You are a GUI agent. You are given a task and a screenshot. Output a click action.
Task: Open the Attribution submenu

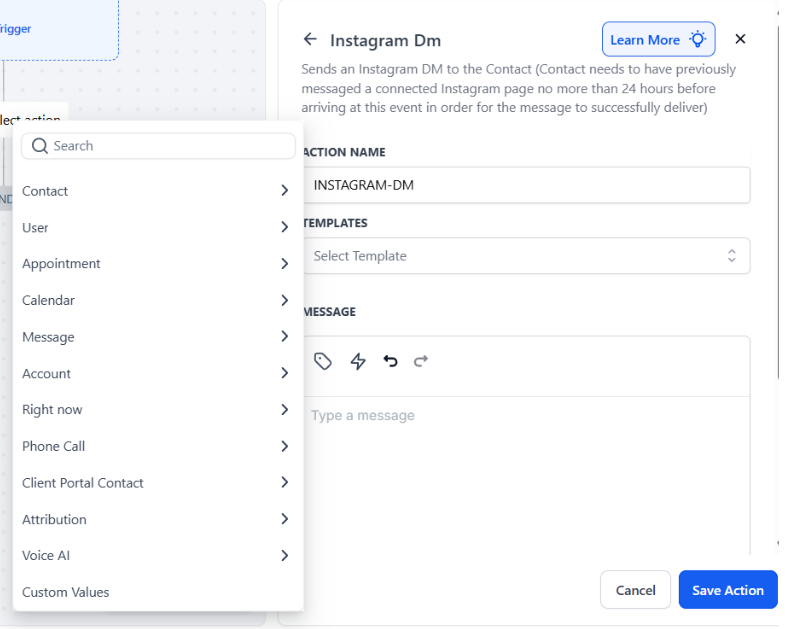pos(158,519)
